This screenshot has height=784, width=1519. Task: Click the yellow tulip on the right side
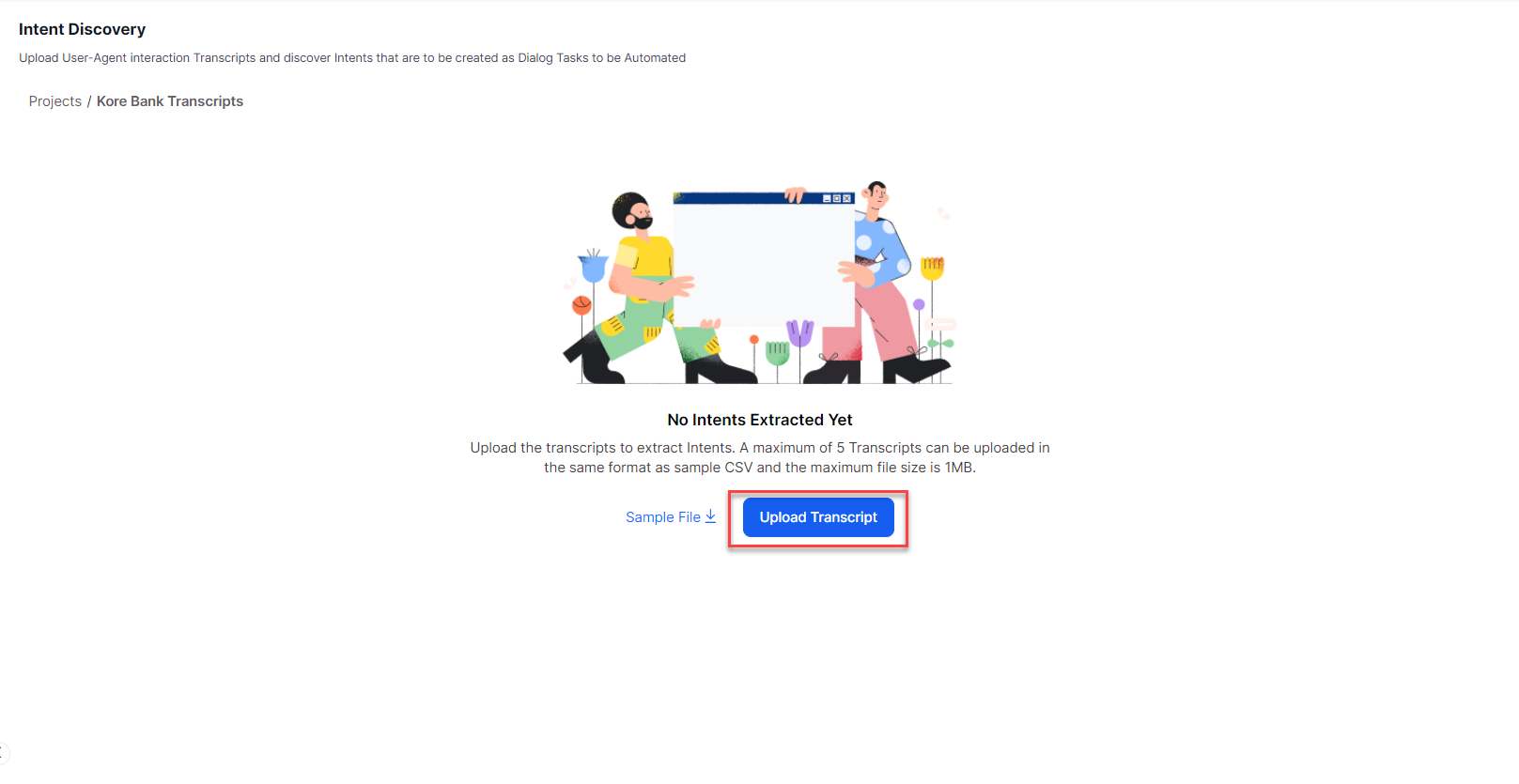click(x=932, y=268)
